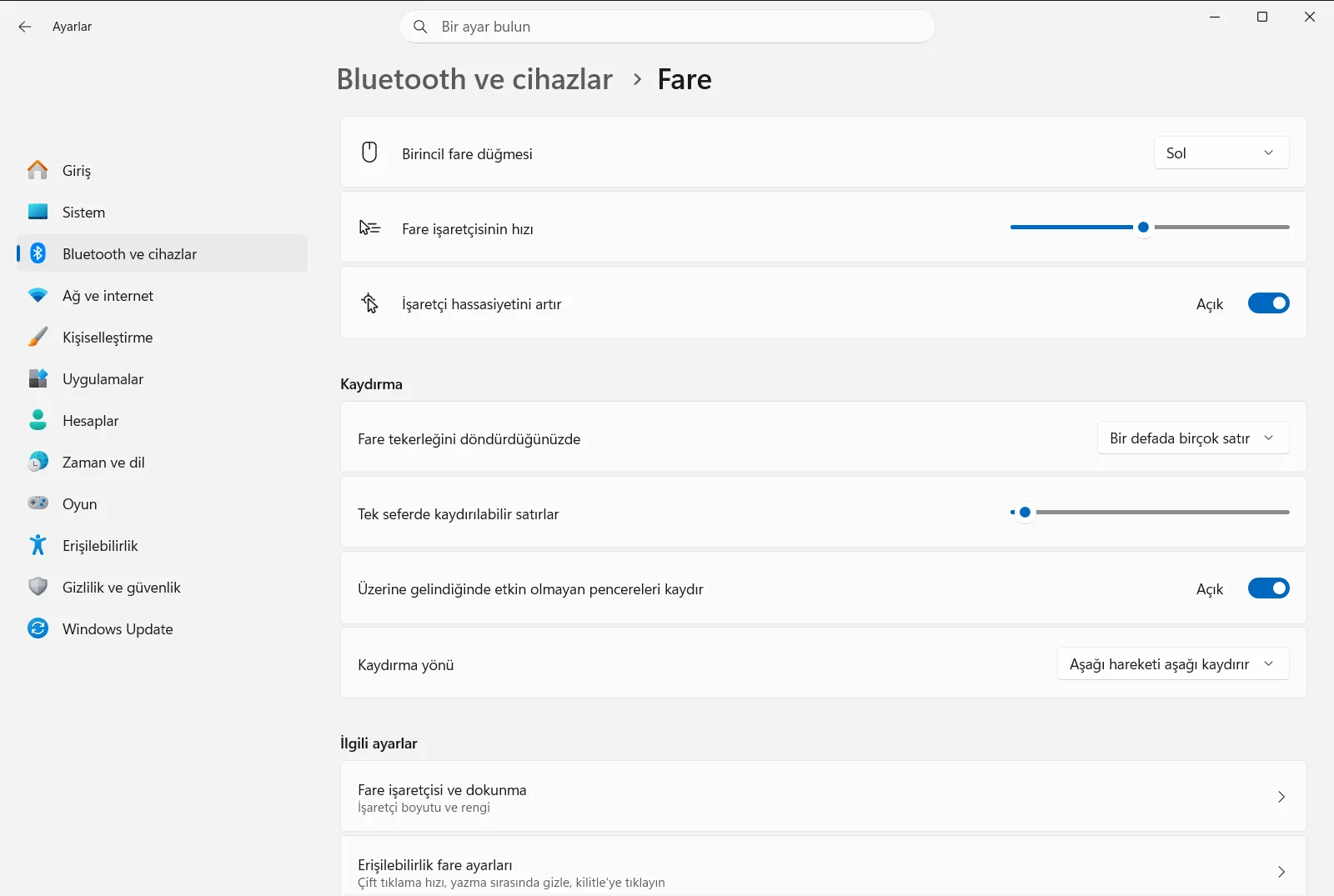Toggle etkin olmayan pencereleri kaydır switch
1334x896 pixels.
tap(1268, 588)
